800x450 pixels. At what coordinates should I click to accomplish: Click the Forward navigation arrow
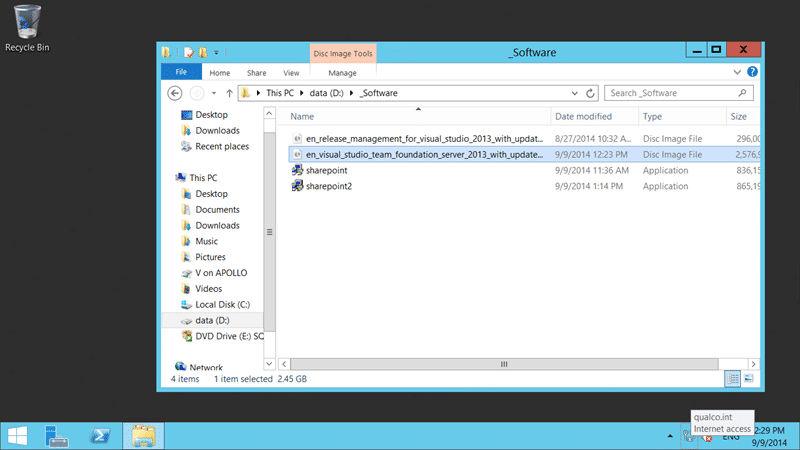[197, 93]
